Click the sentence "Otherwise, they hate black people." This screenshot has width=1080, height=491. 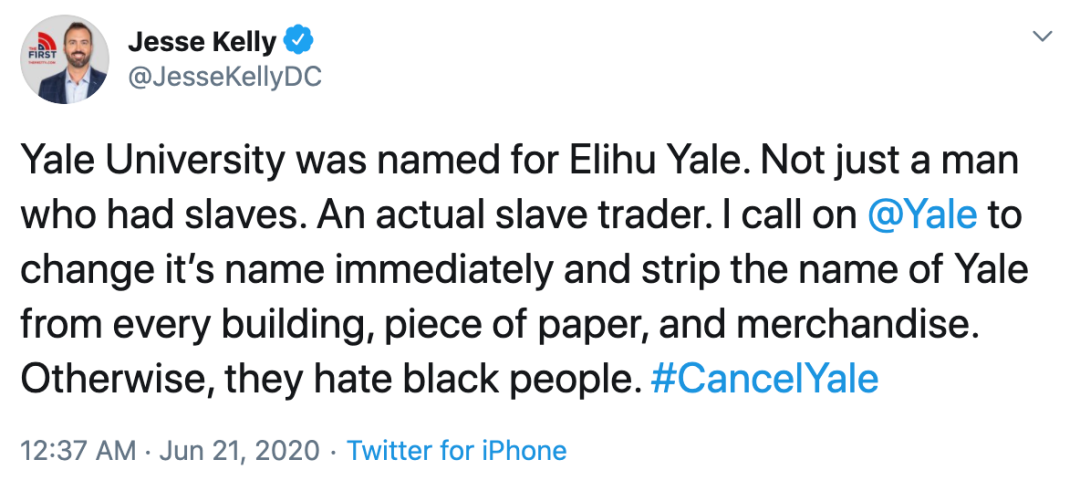[329, 379]
